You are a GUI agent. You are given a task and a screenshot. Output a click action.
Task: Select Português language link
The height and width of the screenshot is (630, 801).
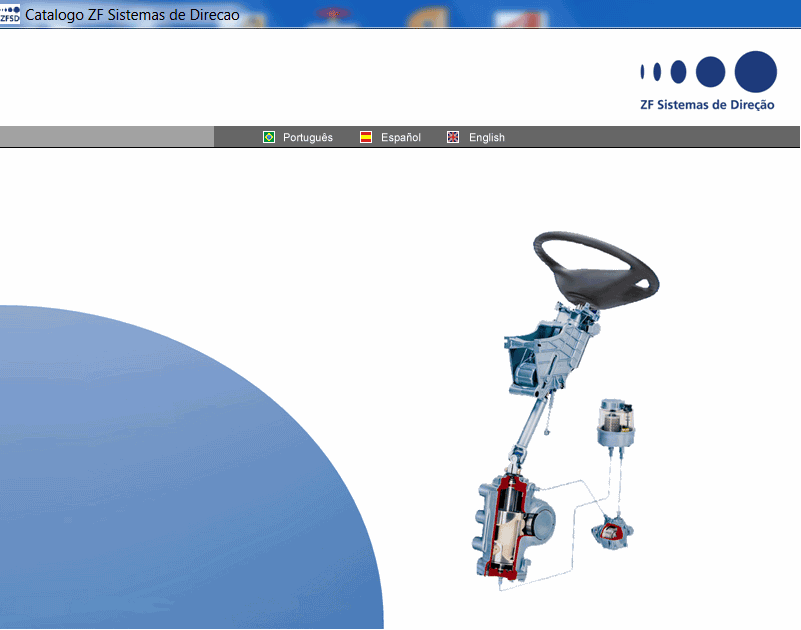308,137
